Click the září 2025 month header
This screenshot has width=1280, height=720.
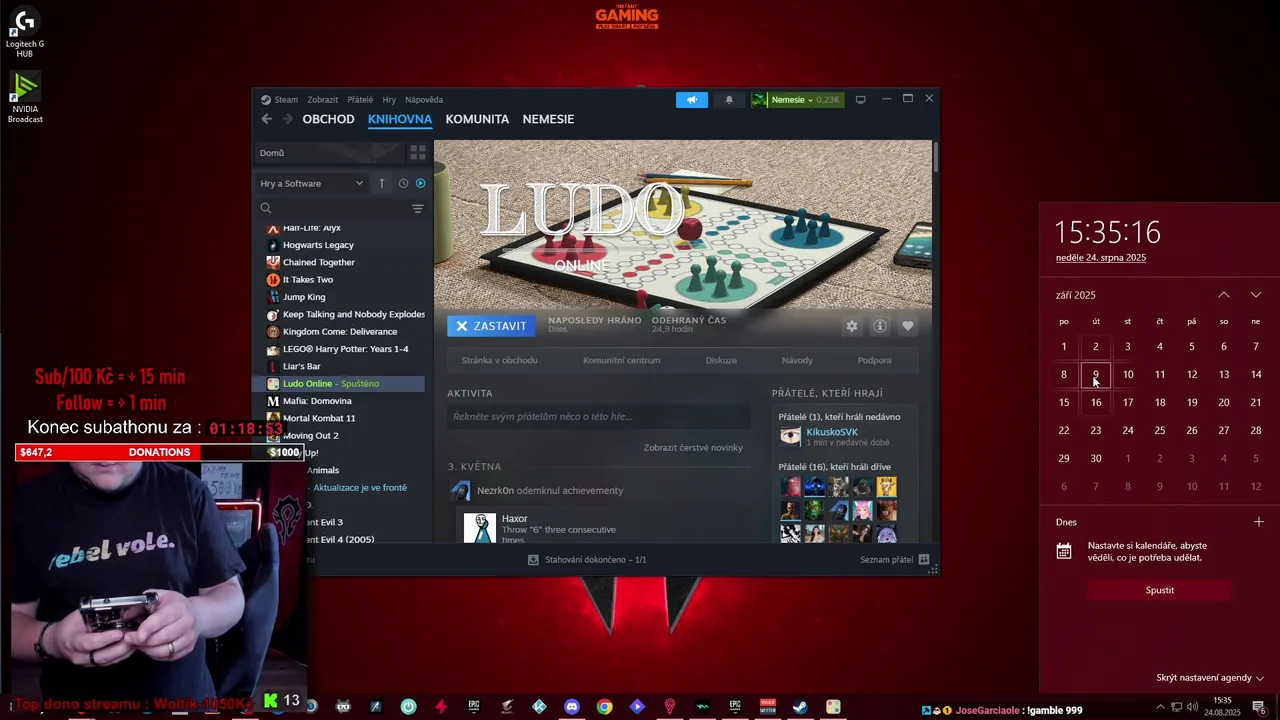(x=1076, y=295)
